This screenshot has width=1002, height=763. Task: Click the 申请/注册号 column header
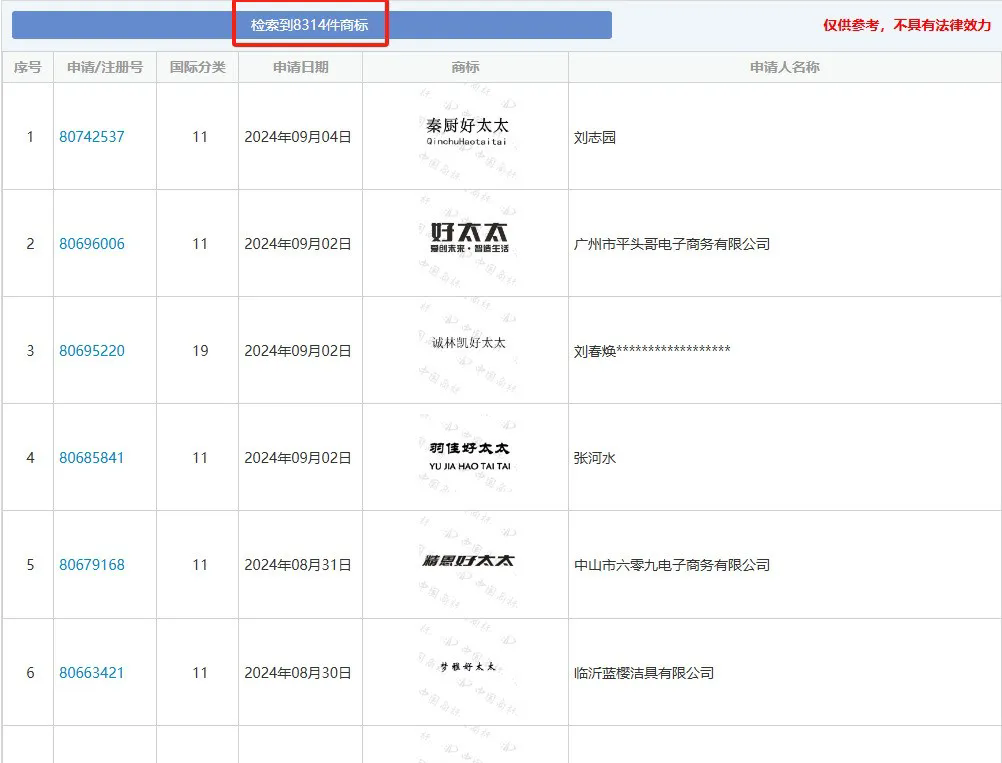[x=105, y=67]
